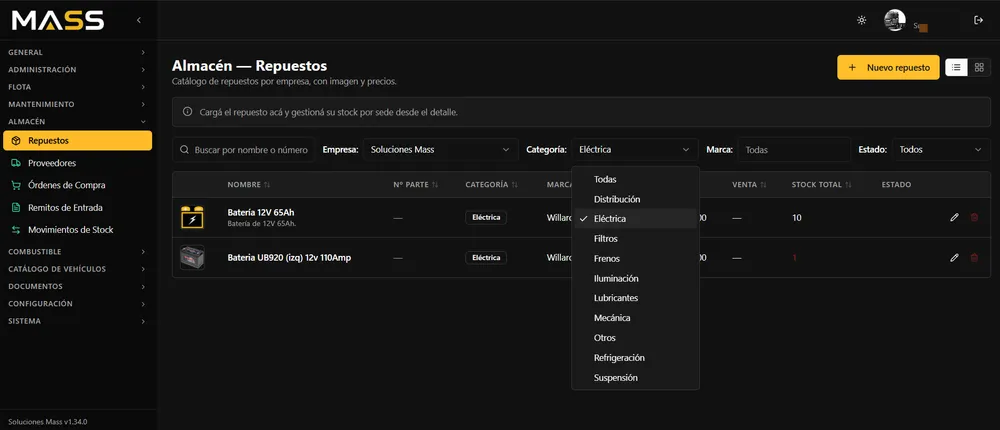The image size is (1000, 430).
Task: Expand the Mantenimiento sidebar section
Action: (77, 104)
